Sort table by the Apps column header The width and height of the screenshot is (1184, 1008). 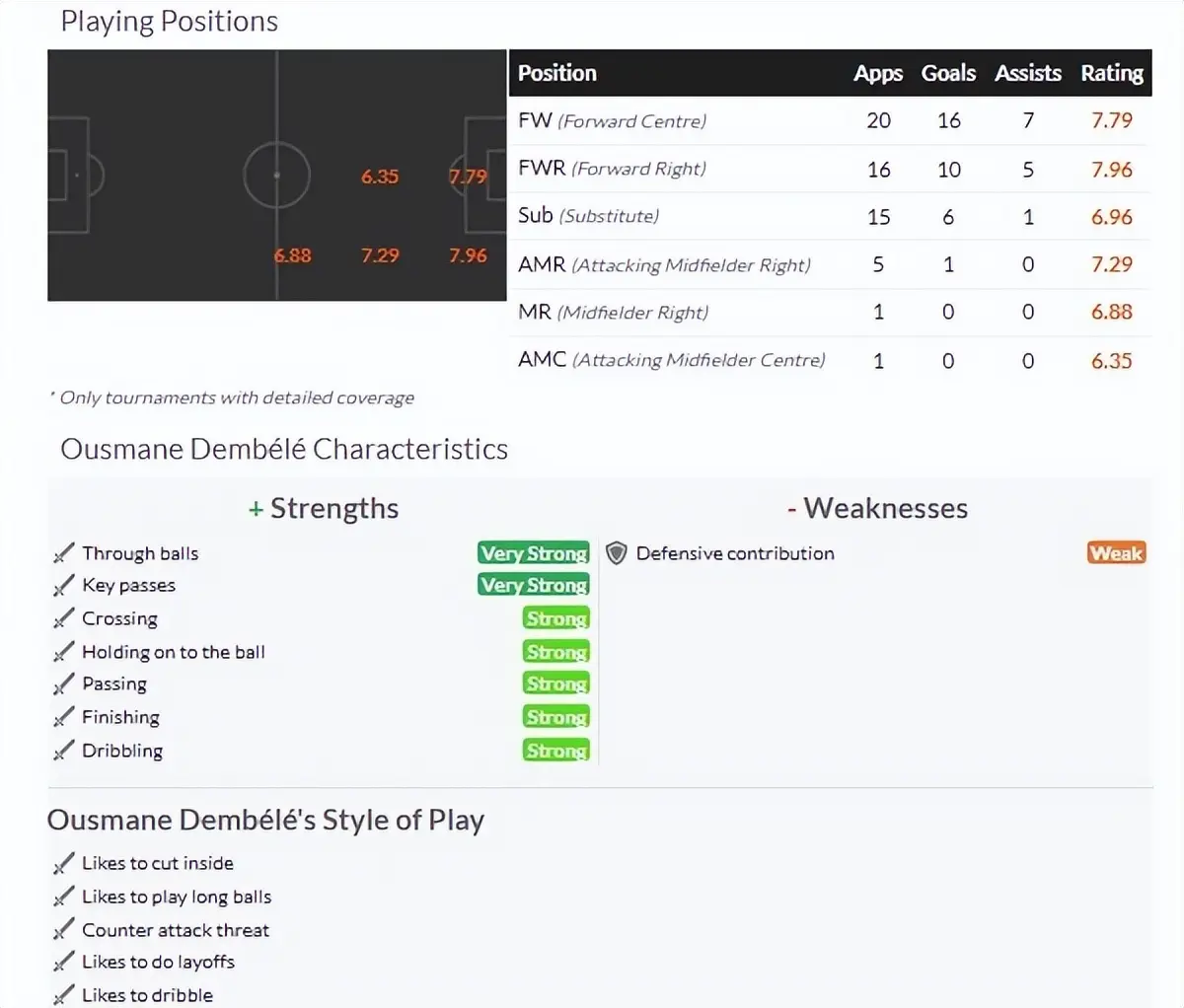pos(878,73)
